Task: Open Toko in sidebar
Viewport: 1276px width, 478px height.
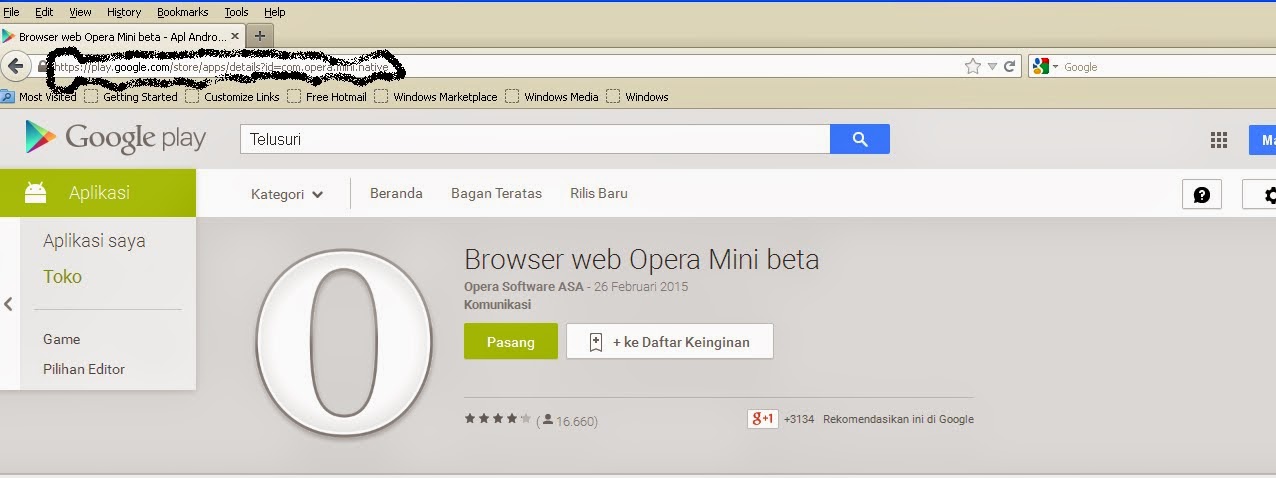Action: coord(62,277)
